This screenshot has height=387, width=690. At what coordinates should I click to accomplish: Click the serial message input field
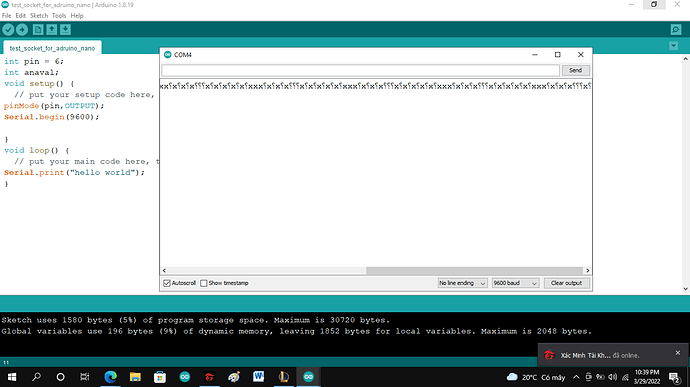pyautogui.click(x=360, y=70)
